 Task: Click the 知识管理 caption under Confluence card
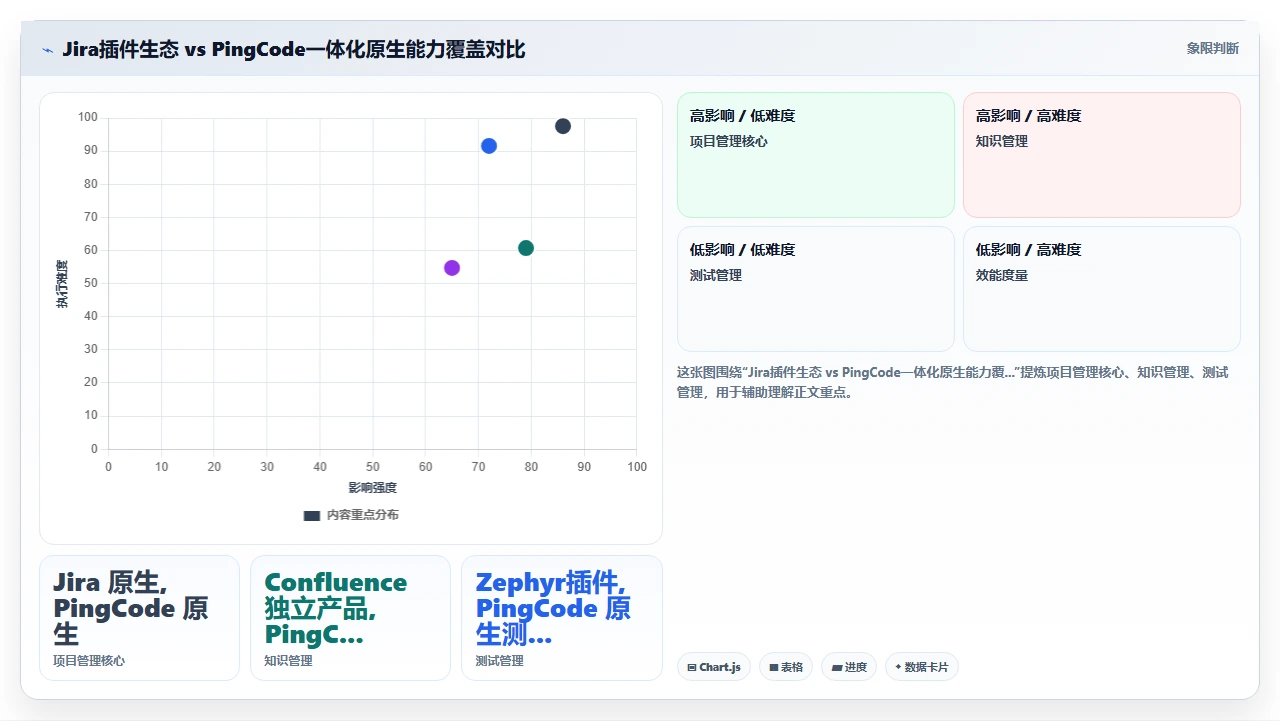pos(288,661)
